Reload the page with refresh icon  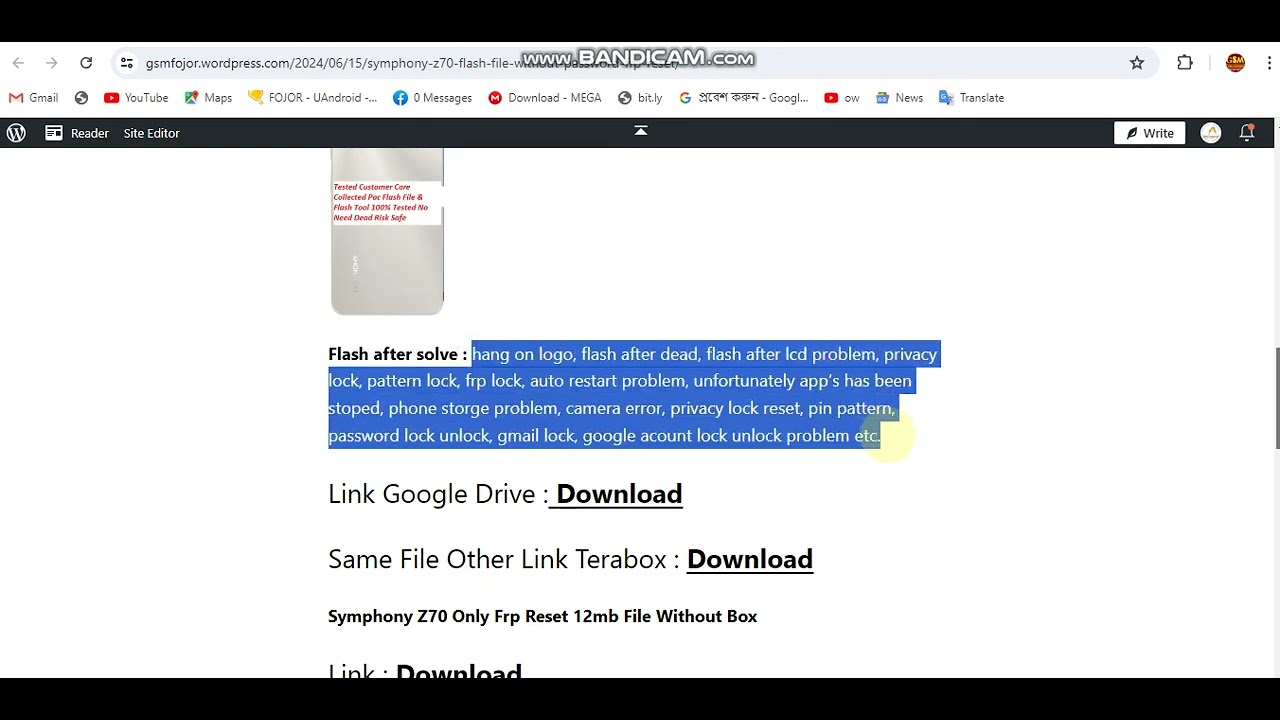(x=86, y=63)
